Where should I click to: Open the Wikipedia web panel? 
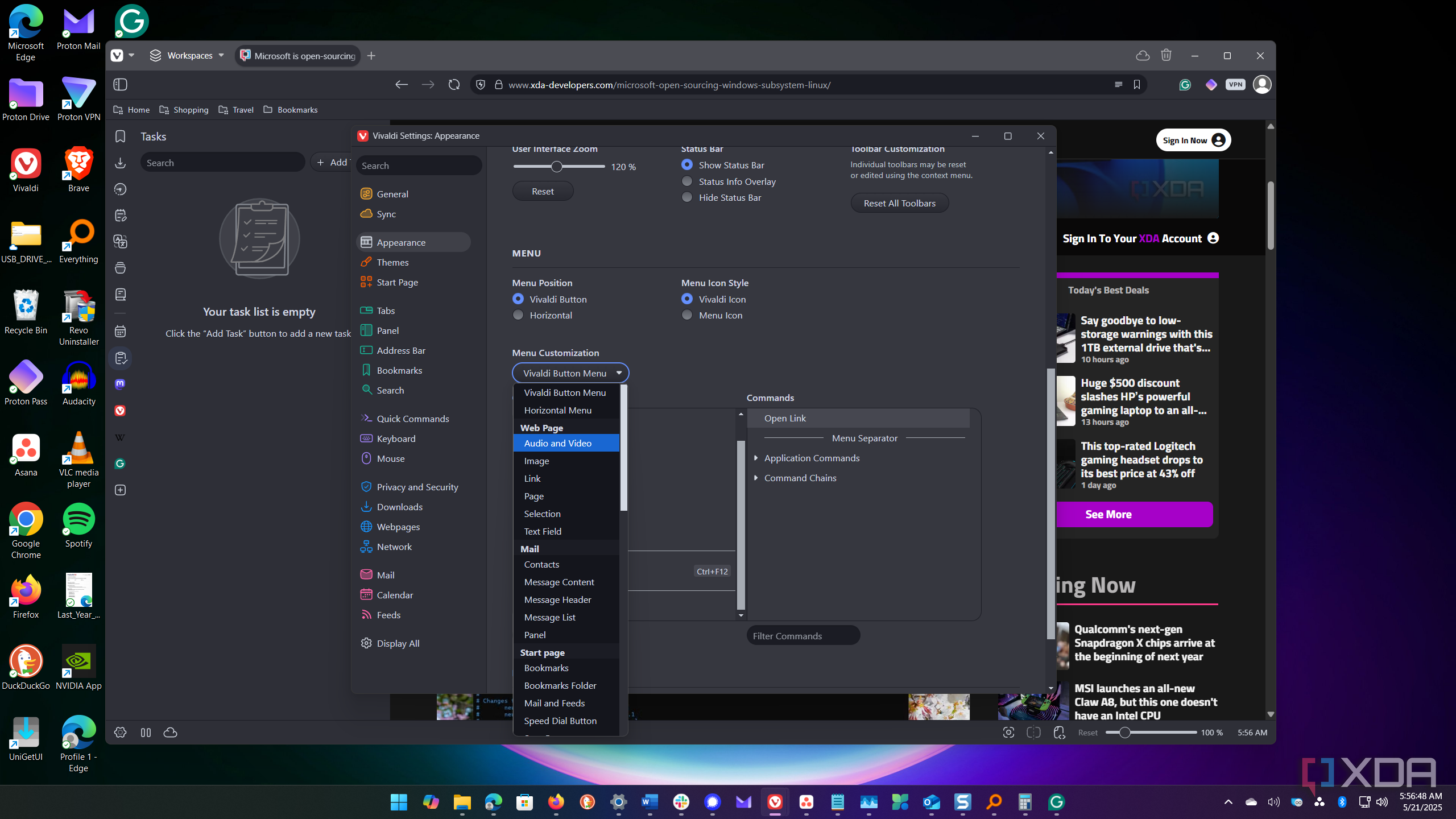pos(120,437)
